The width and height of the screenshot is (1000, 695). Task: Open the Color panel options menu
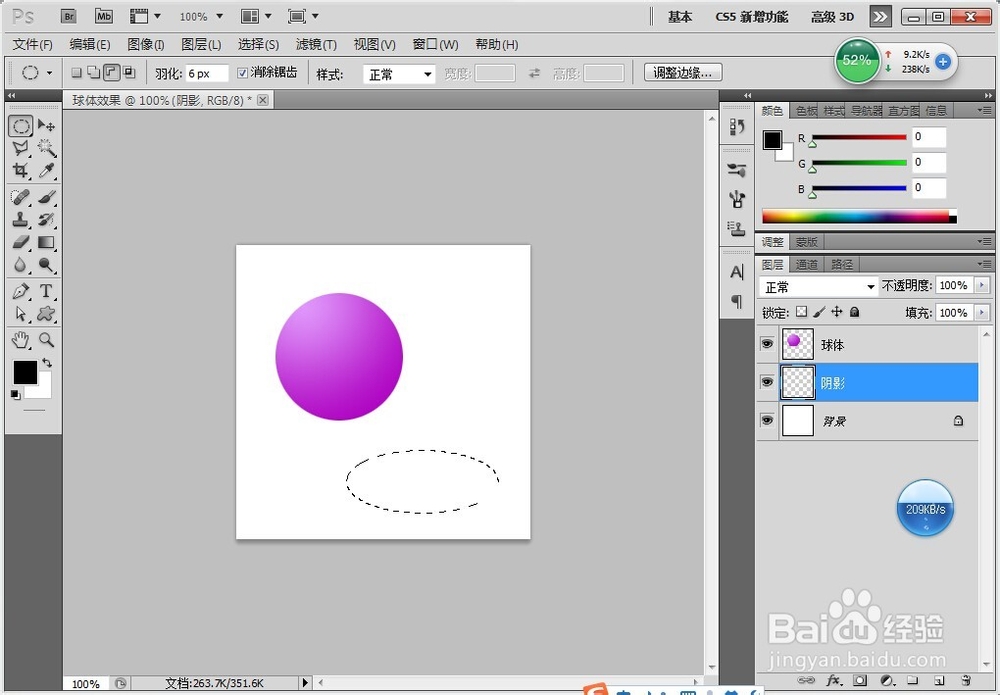pyautogui.click(x=984, y=111)
